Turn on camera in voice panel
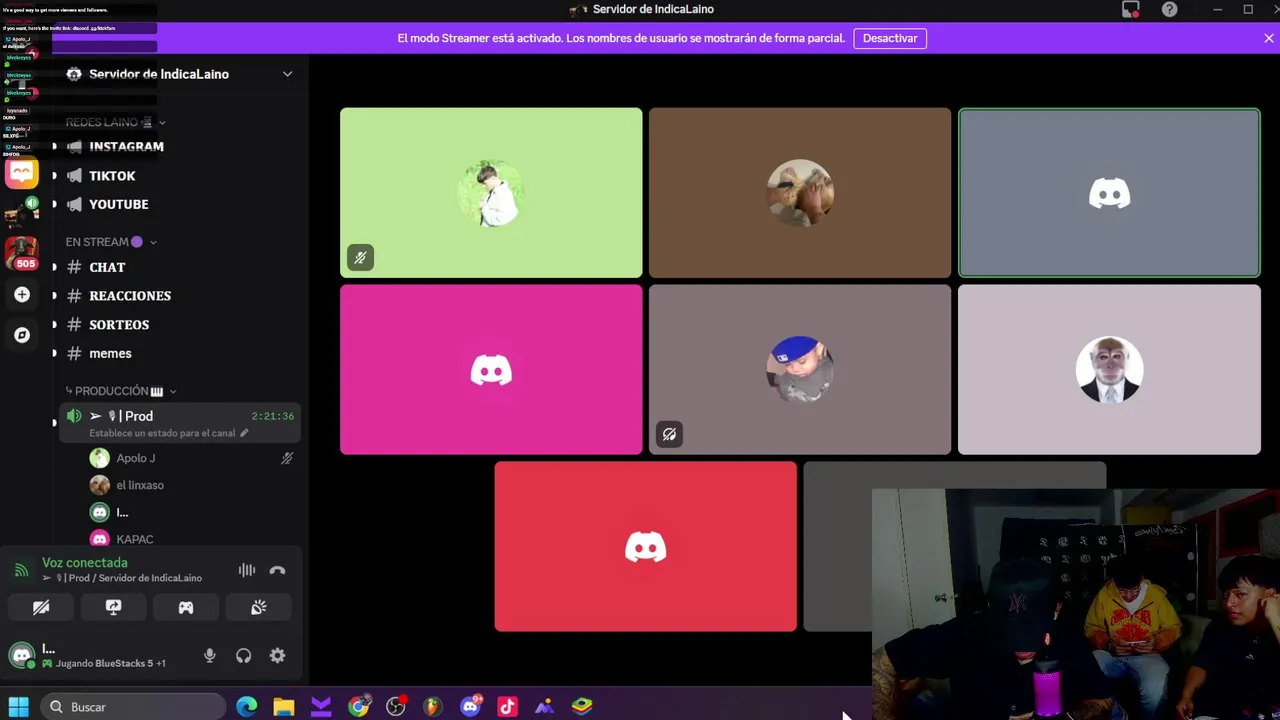Screen dimensions: 1280x720 (41, 607)
